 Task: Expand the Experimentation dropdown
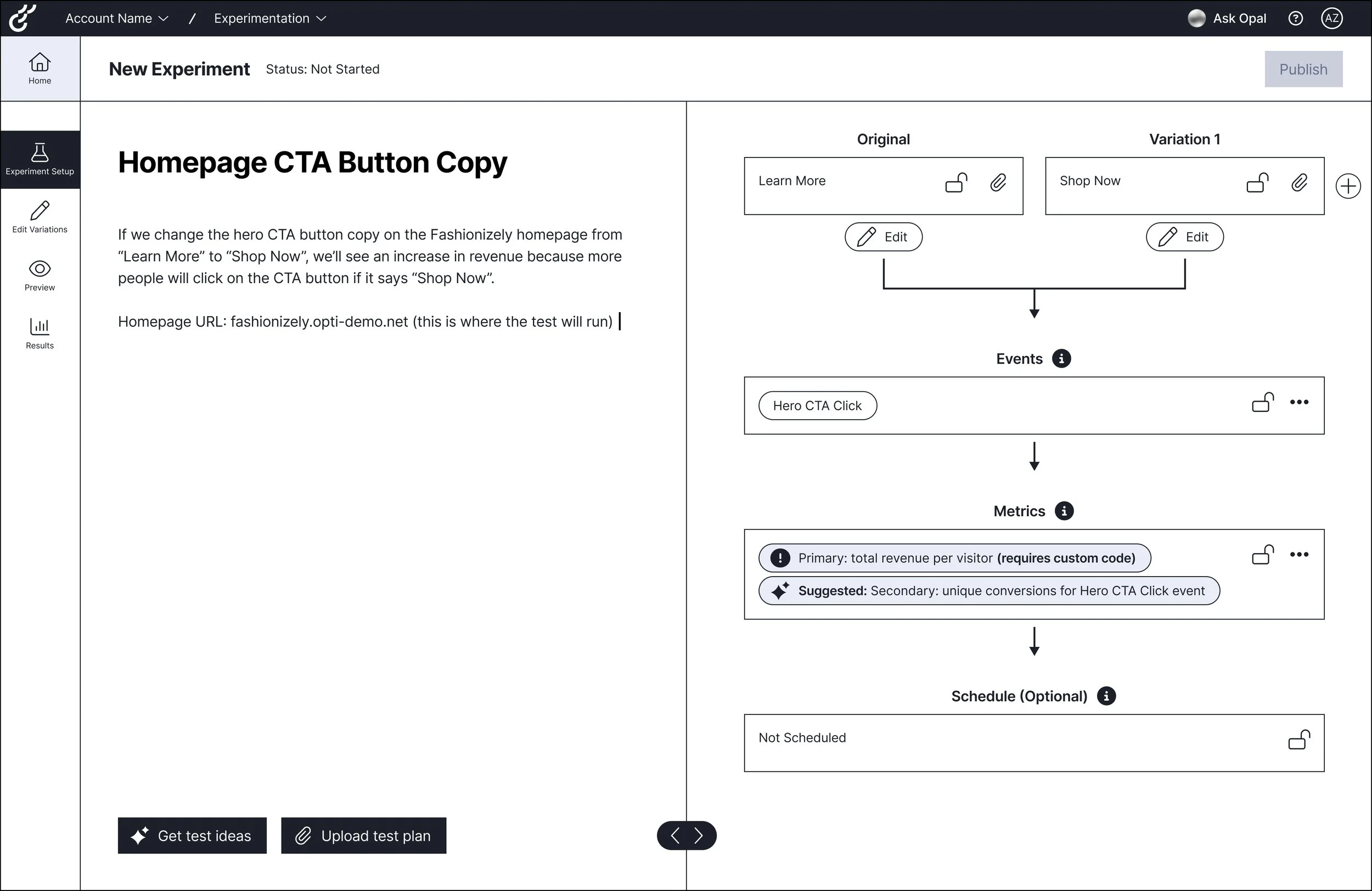270,19
